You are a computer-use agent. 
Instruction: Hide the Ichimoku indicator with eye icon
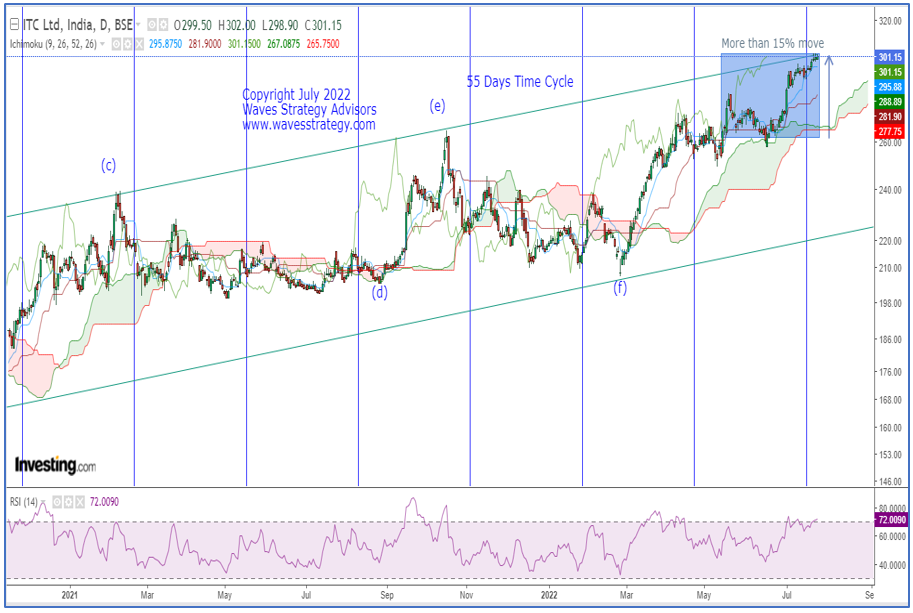pyautogui.click(x=116, y=44)
